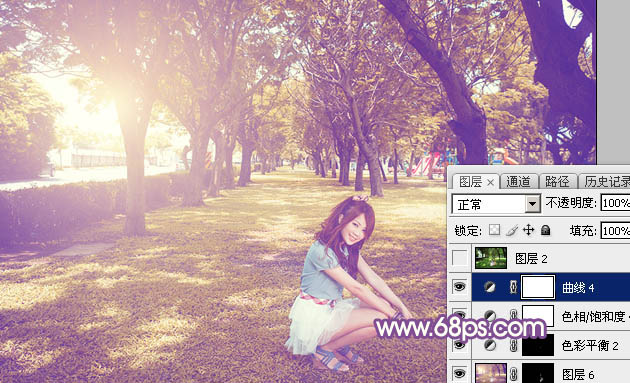630x383 pixels.
Task: Switch to the 通道 (Channels) tab
Action: tap(518, 182)
